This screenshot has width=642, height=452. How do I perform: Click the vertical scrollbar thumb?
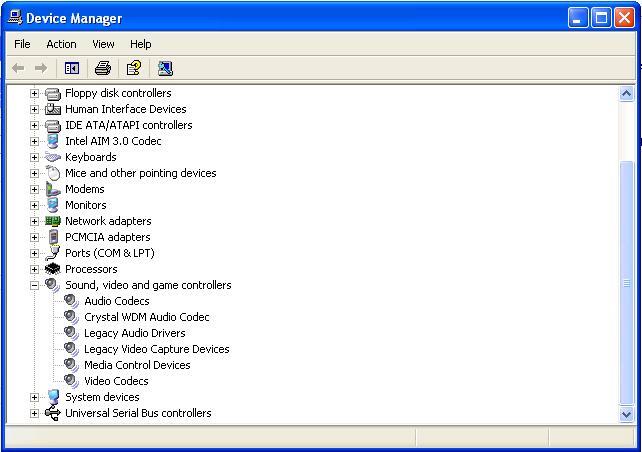click(x=626, y=282)
